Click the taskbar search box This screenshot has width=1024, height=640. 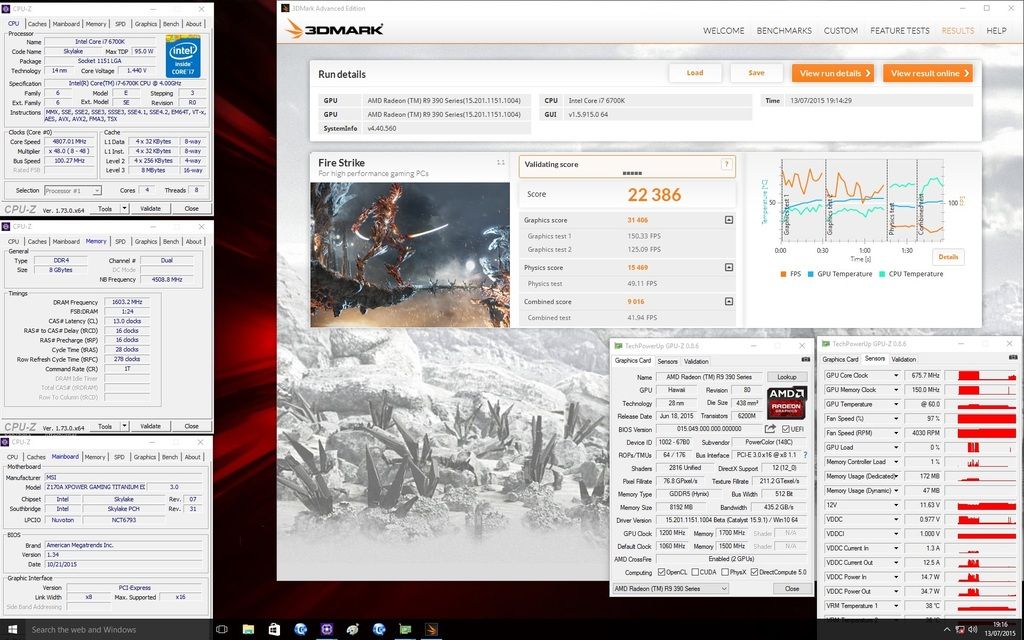(118, 630)
